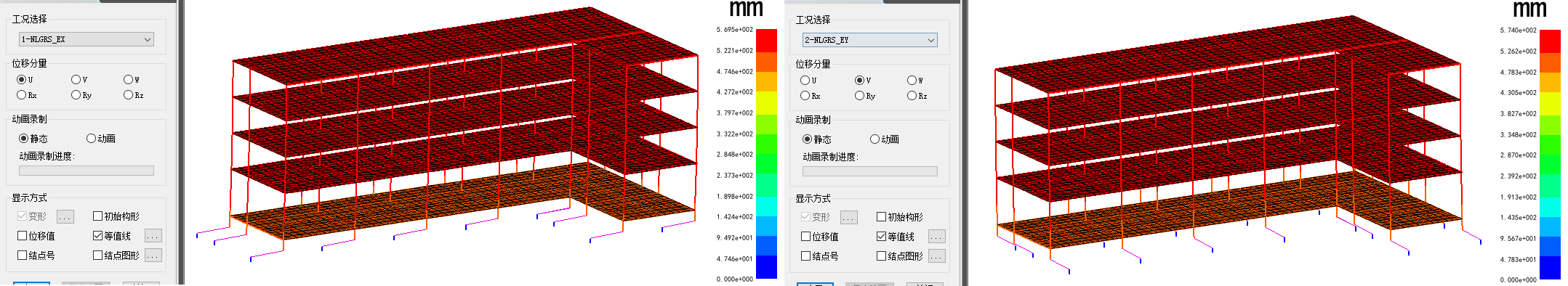Click the red 5.695e+002 legend color block
Viewport: 1568px width, 286px height.
766,40
